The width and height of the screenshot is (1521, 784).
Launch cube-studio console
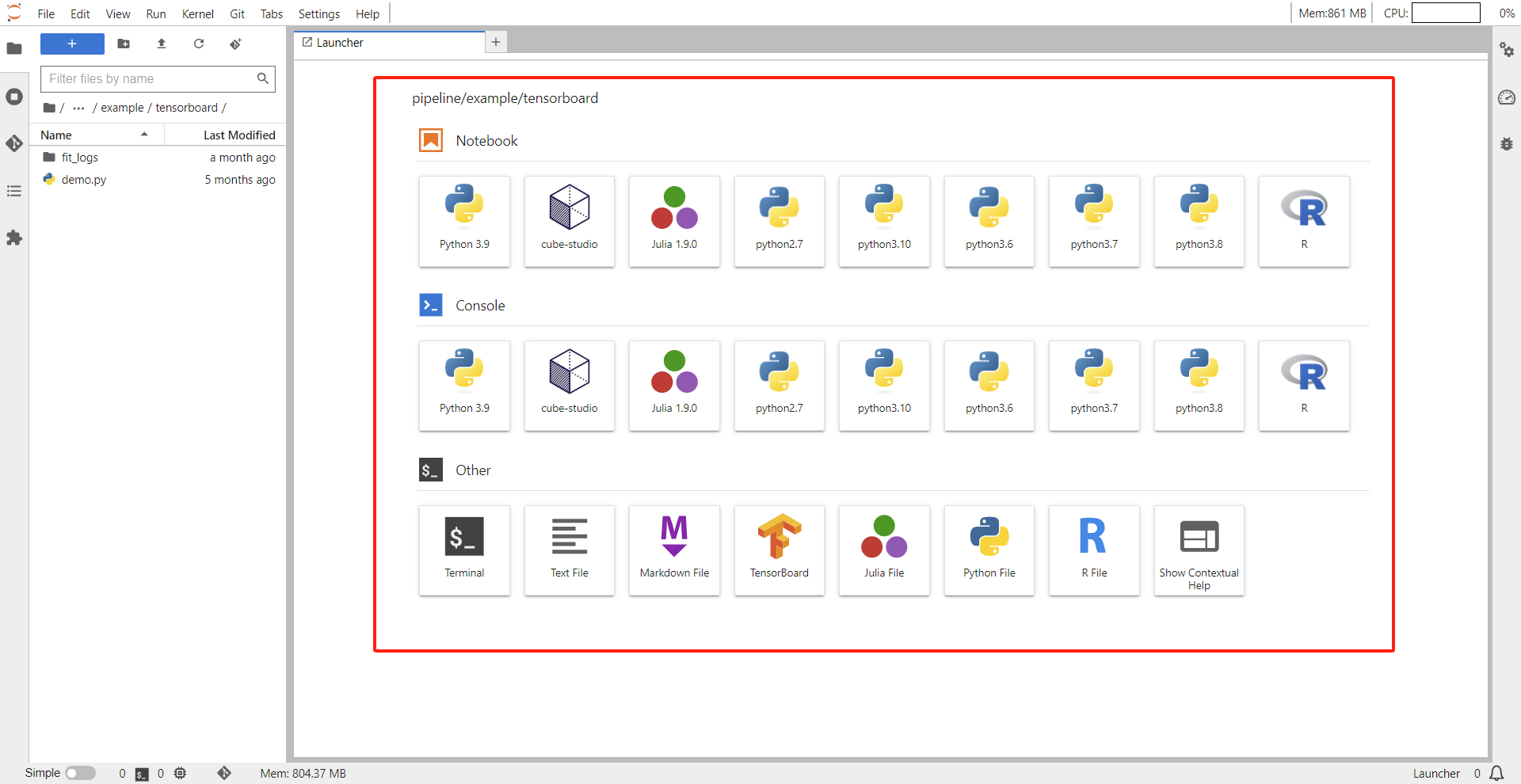570,386
